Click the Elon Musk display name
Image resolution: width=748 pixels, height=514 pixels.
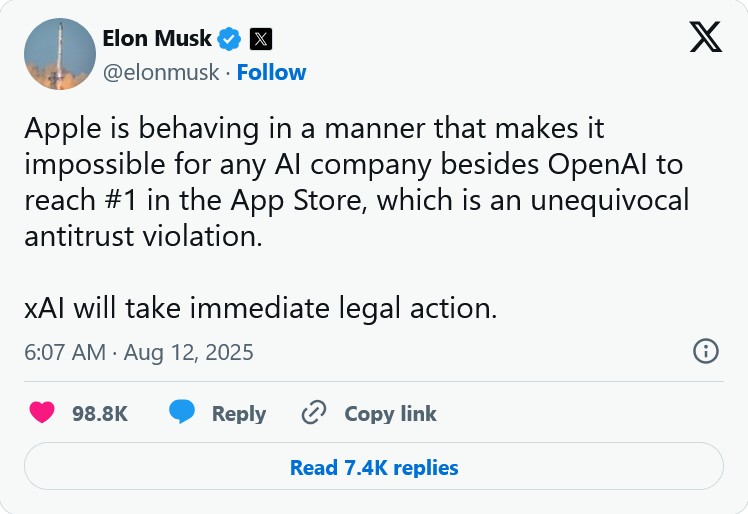[157, 39]
